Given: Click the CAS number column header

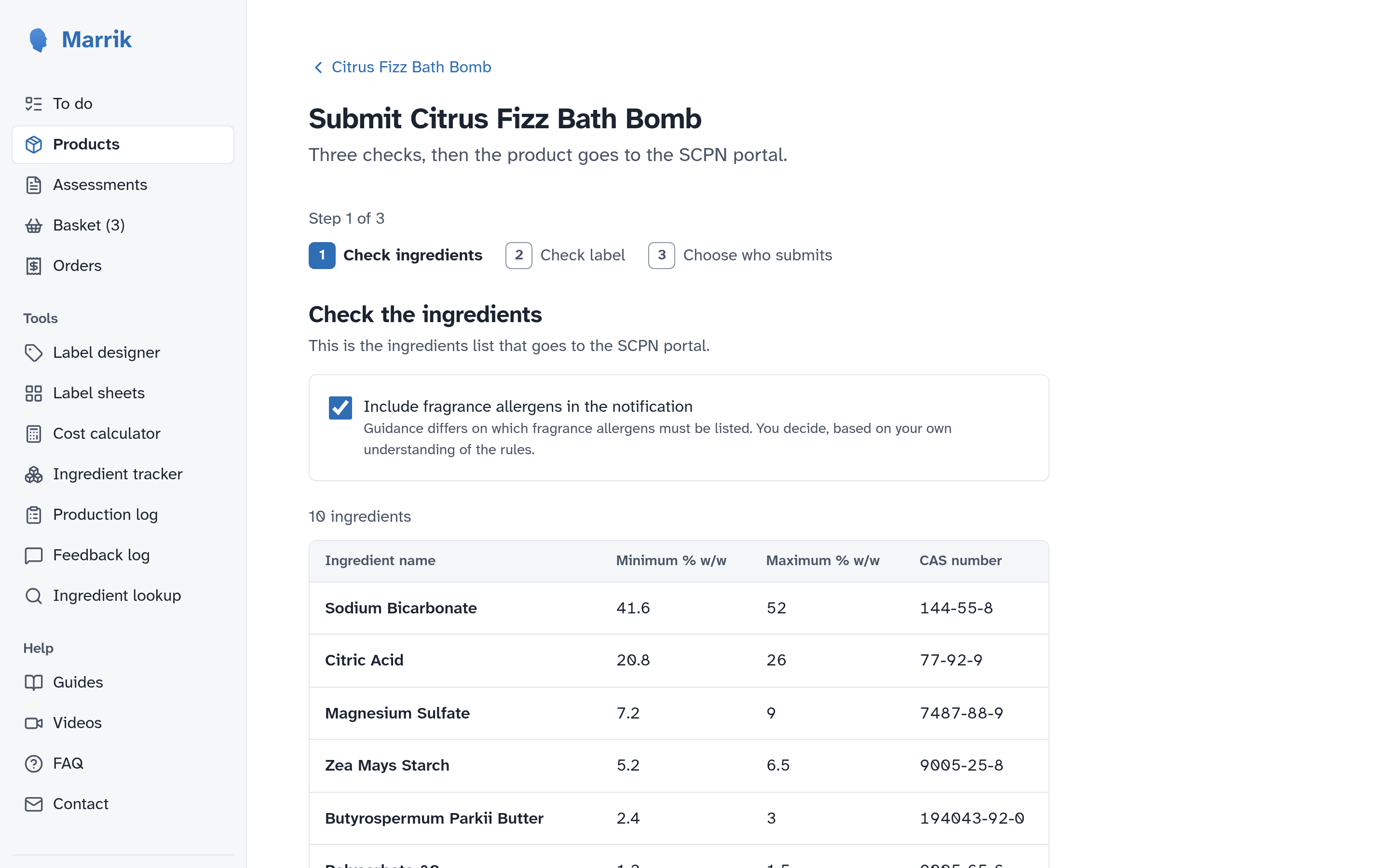Looking at the screenshot, I should coord(960,561).
